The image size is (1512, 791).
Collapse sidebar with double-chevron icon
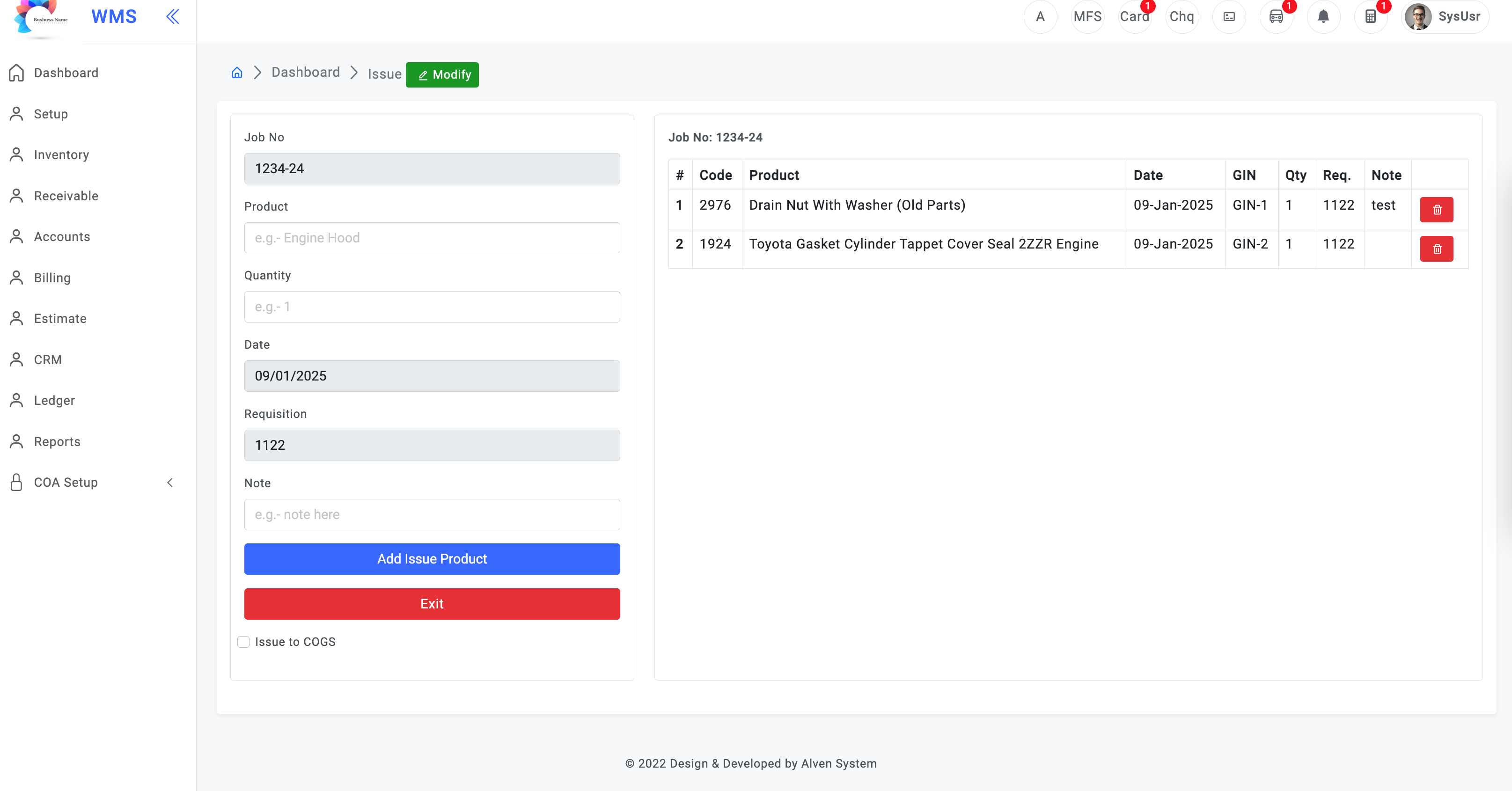point(173,16)
